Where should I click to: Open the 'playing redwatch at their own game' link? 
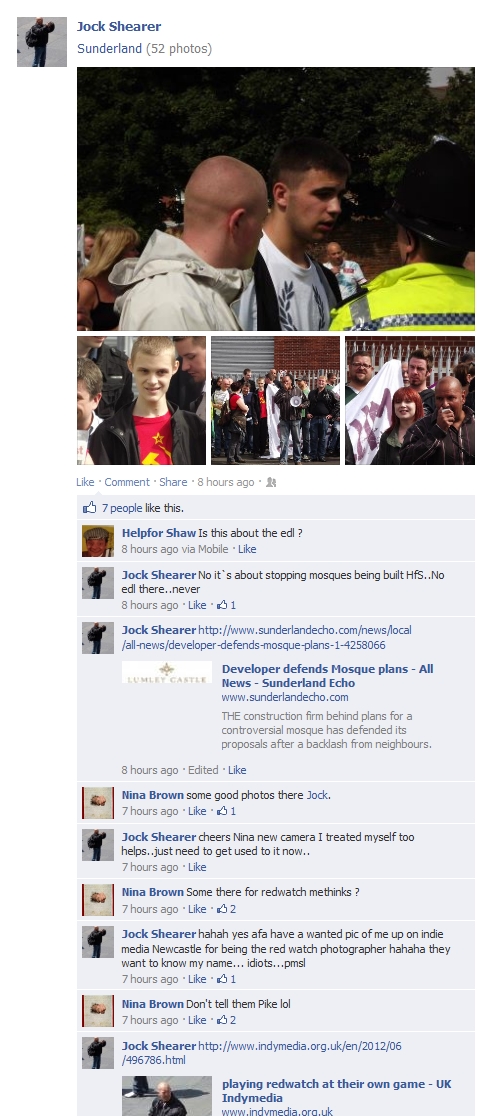click(336, 1090)
